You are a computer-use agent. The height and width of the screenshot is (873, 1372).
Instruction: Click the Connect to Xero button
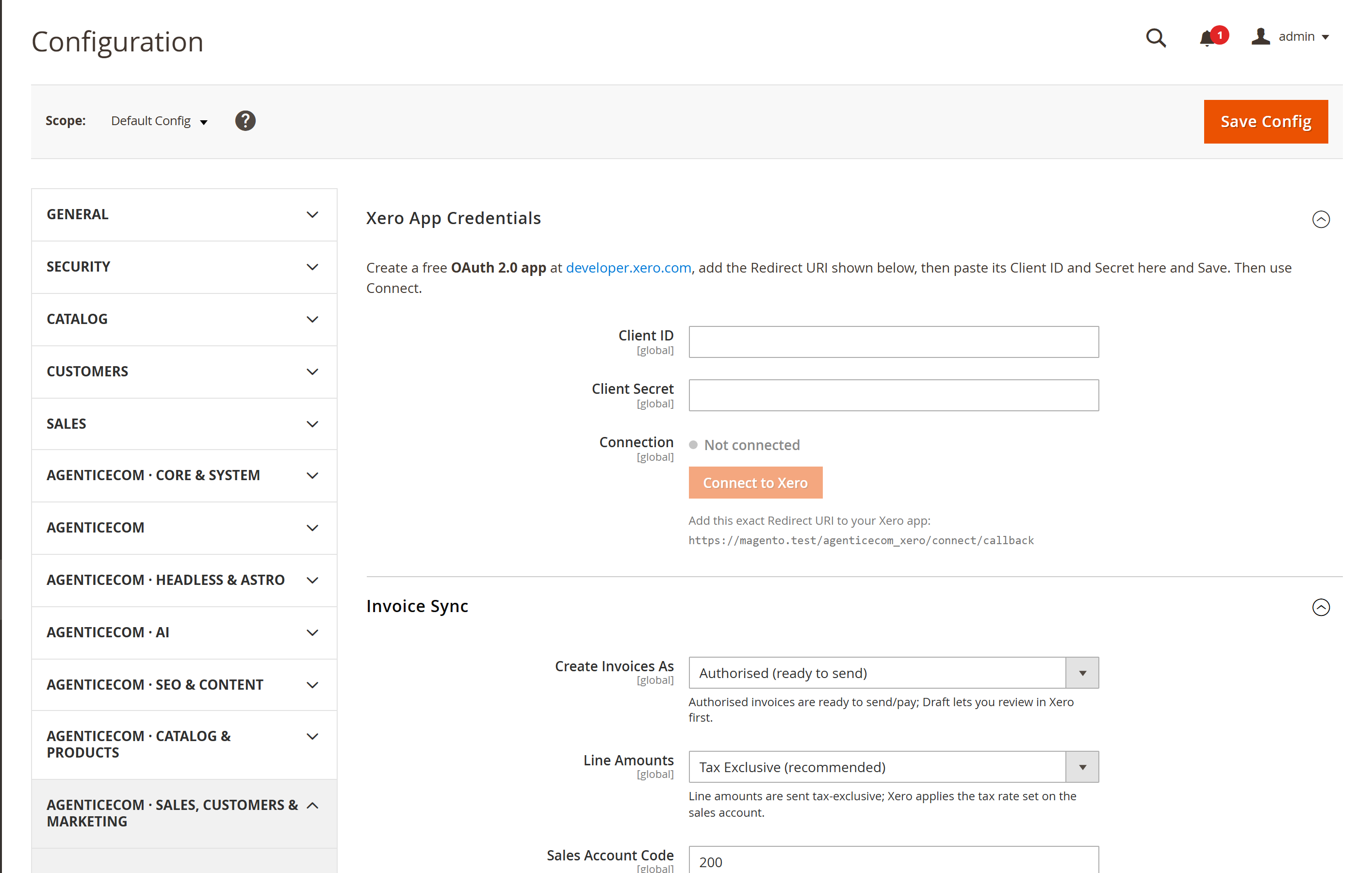click(755, 483)
